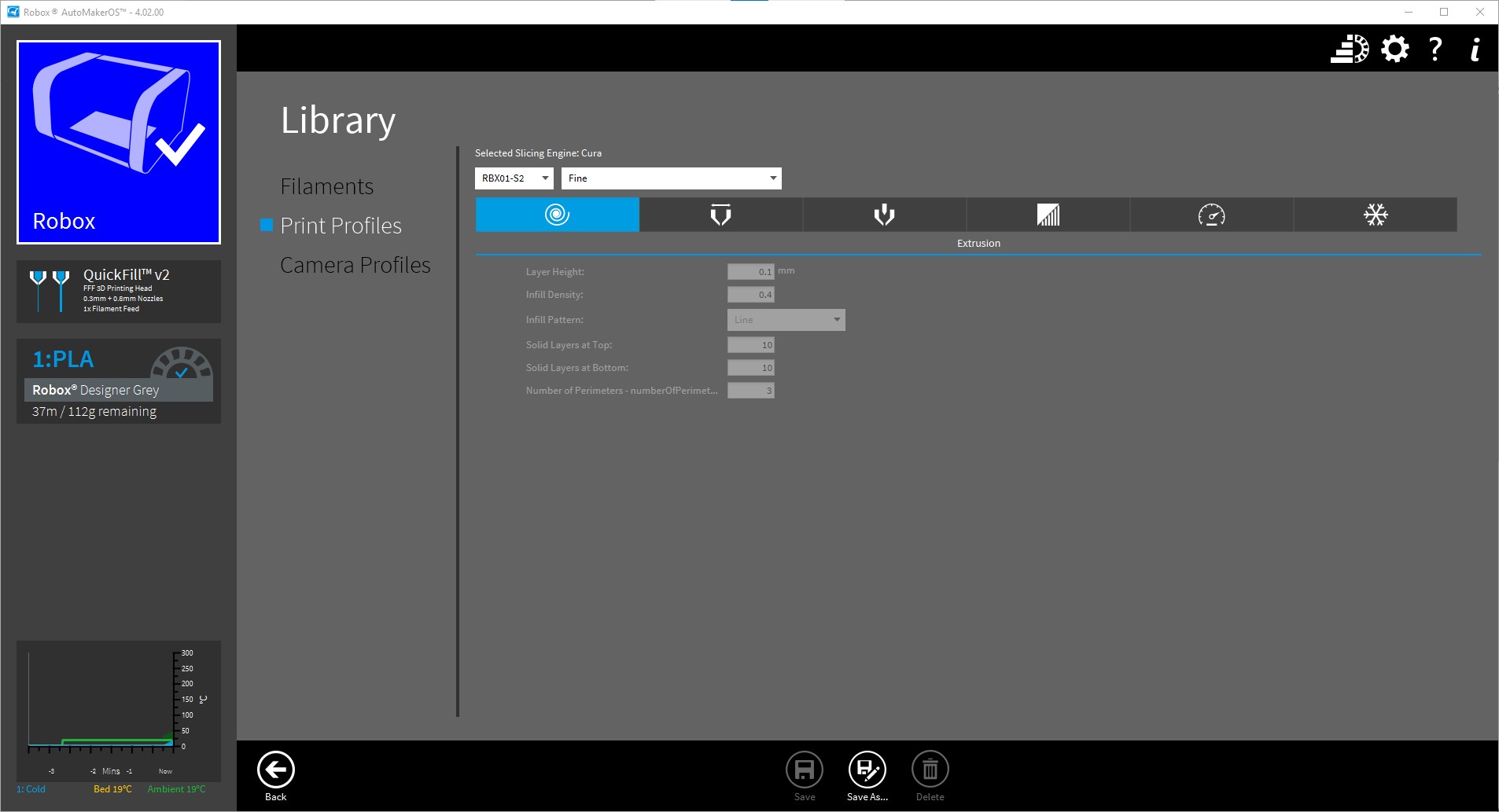
Task: Switch to Filaments library section
Action: point(326,186)
